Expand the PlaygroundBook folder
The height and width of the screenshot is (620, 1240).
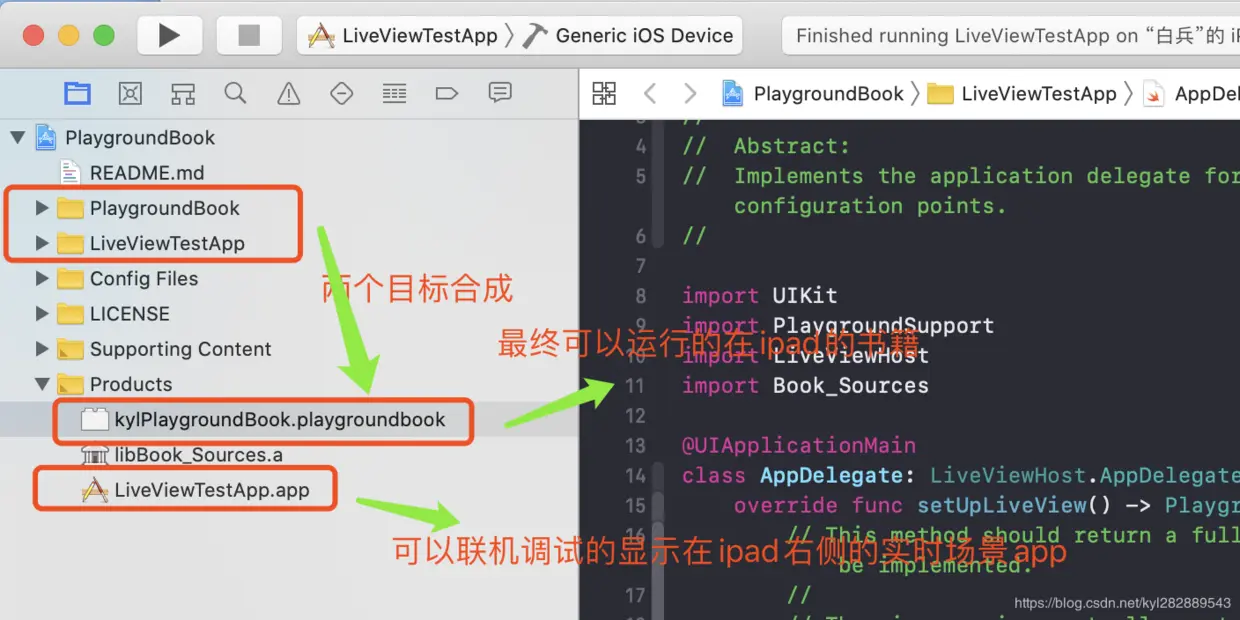42,208
